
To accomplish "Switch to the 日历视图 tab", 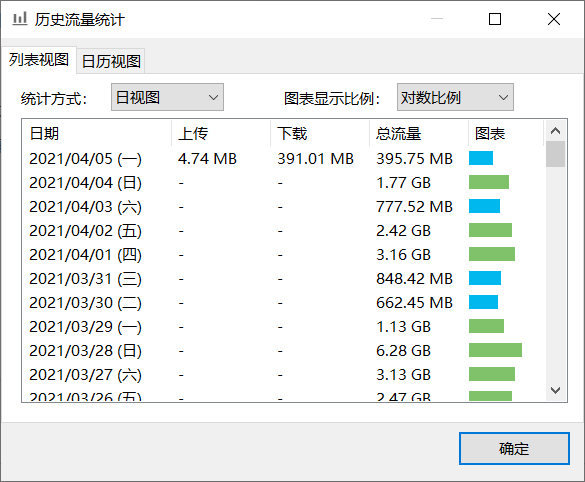I will [111, 61].
